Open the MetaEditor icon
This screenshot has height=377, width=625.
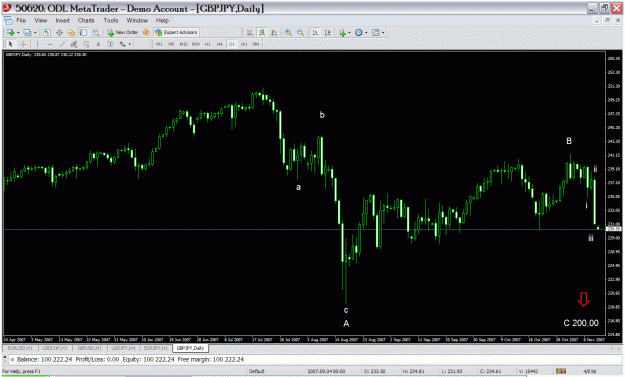point(146,32)
